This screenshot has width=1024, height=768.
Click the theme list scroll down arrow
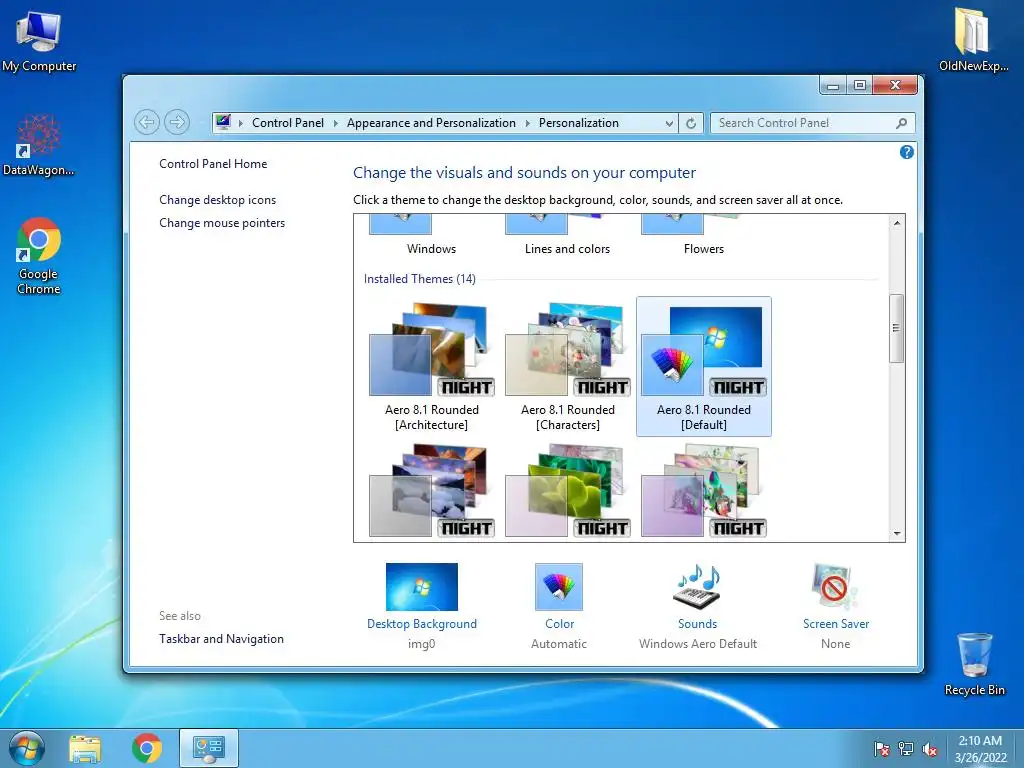(897, 534)
